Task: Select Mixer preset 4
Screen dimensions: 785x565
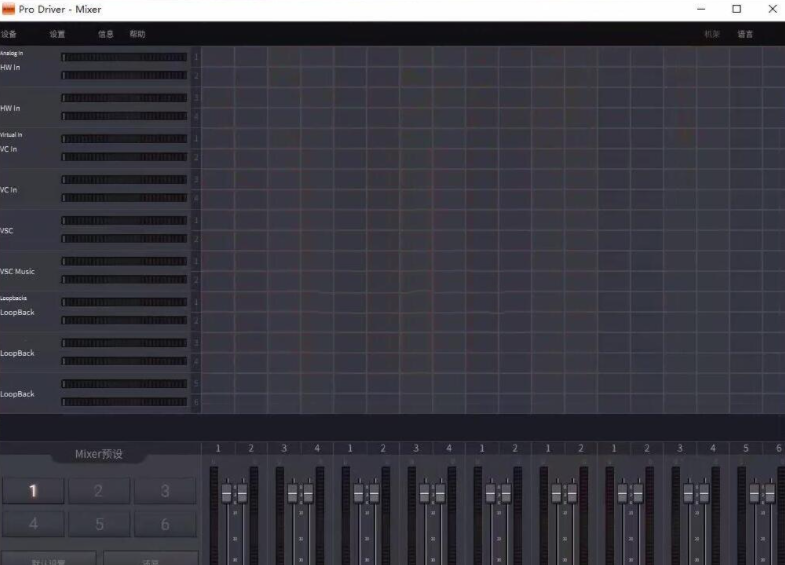Action: tap(33, 524)
